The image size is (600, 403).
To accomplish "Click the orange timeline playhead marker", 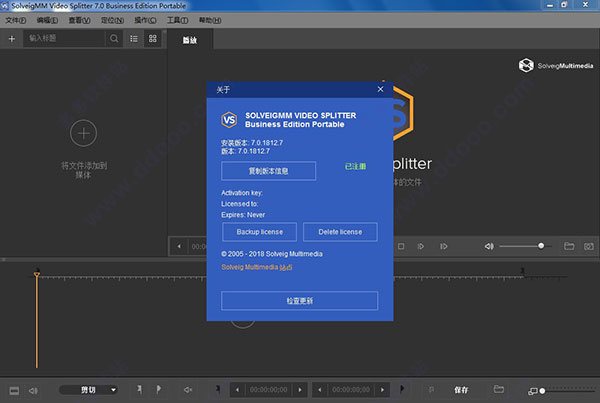I will click(37, 274).
